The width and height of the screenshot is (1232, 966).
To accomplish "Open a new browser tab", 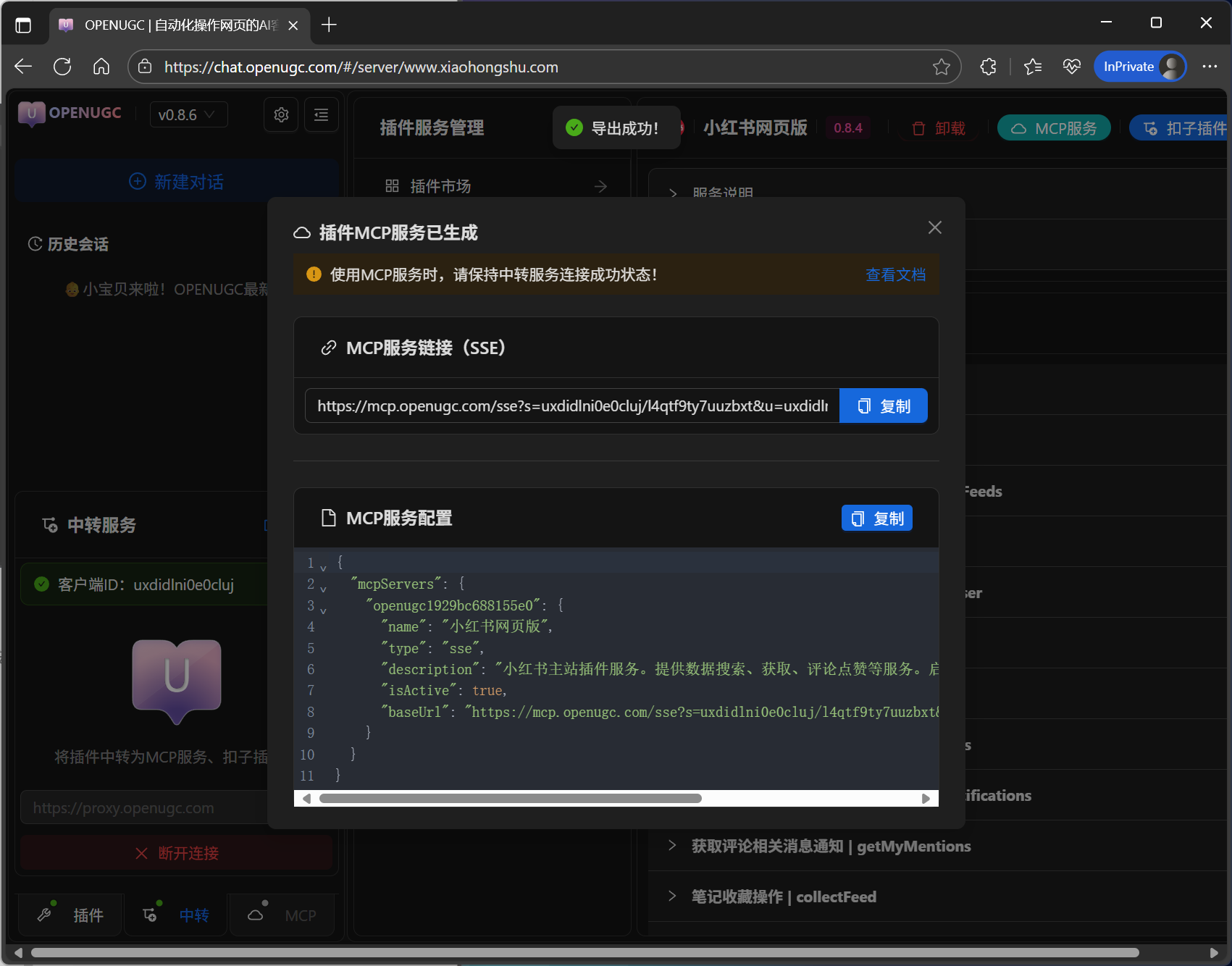I will 329,25.
